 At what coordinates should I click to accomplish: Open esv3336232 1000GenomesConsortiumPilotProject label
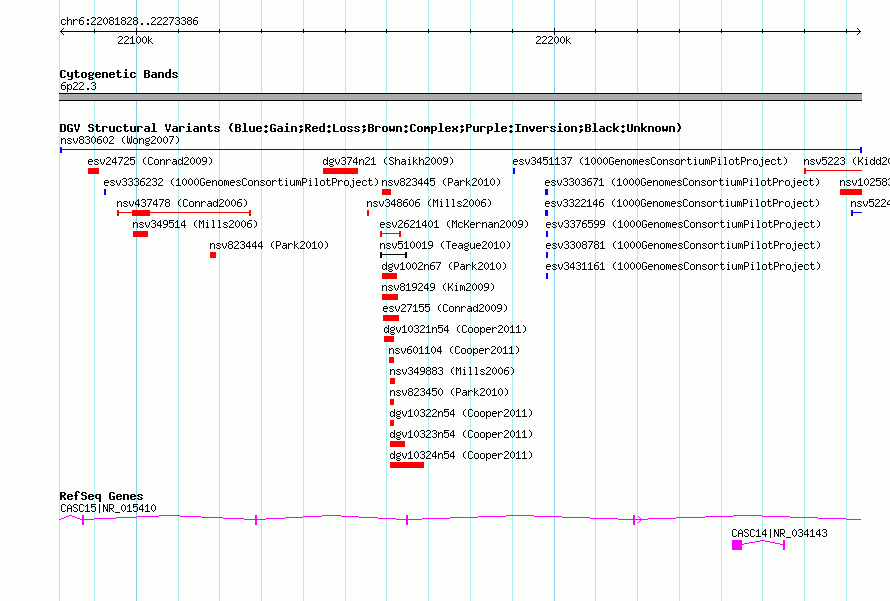point(241,182)
